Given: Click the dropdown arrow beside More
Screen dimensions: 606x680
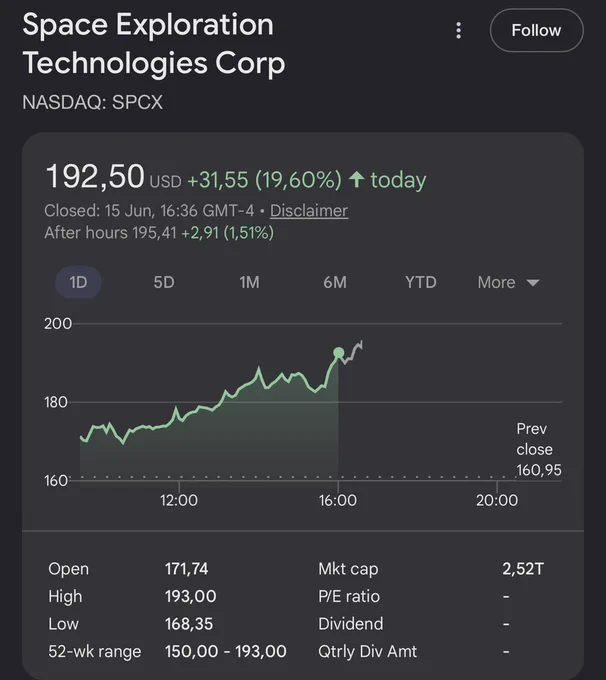Looking at the screenshot, I should tap(533, 283).
